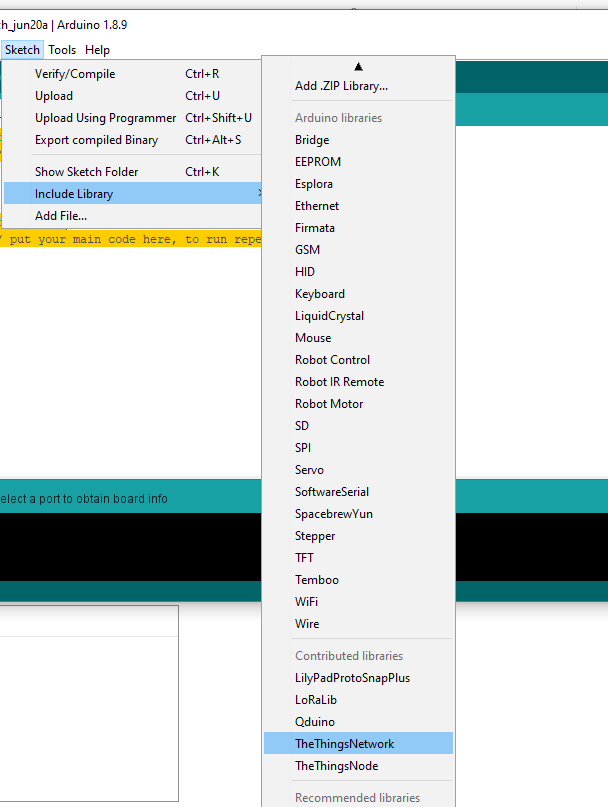Viewport: 608px width, 807px height.
Task: Include the Mouse library
Action: click(358, 338)
